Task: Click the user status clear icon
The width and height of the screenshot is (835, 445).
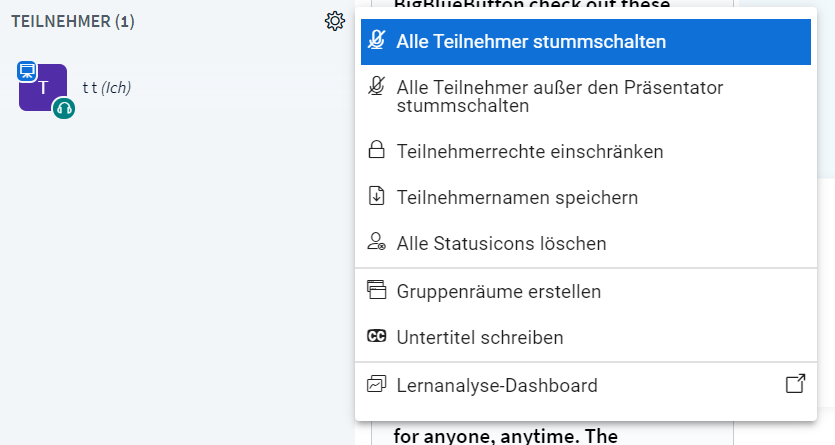Action: tap(376, 242)
